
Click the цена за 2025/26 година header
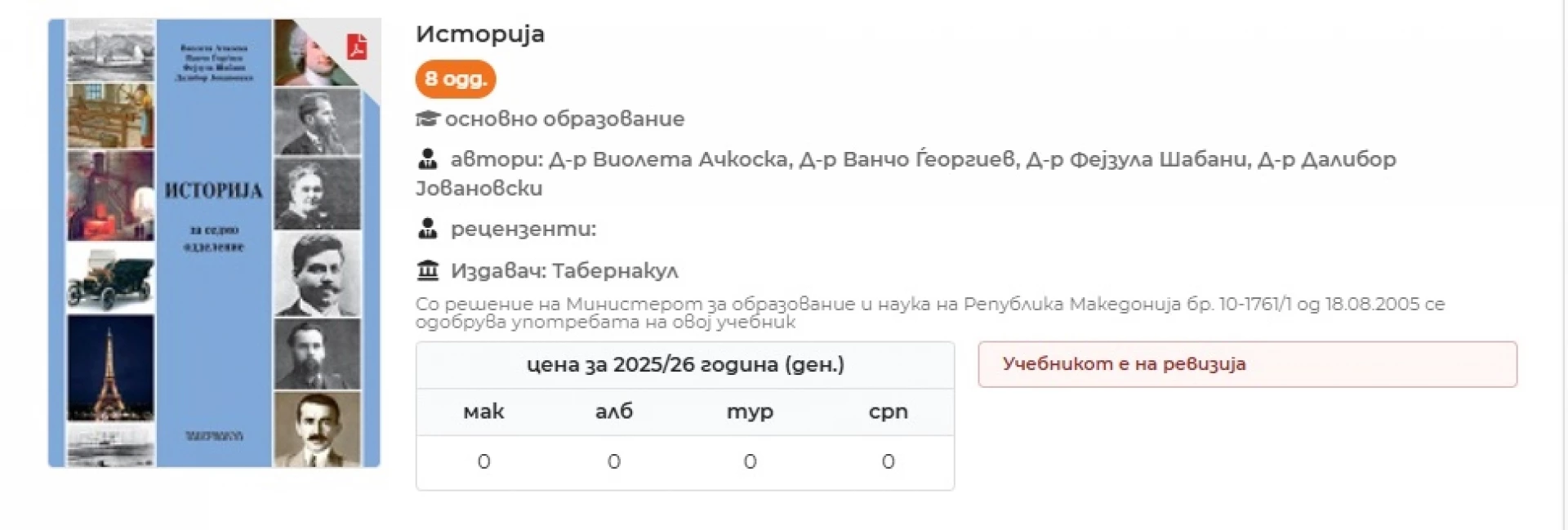click(x=685, y=364)
